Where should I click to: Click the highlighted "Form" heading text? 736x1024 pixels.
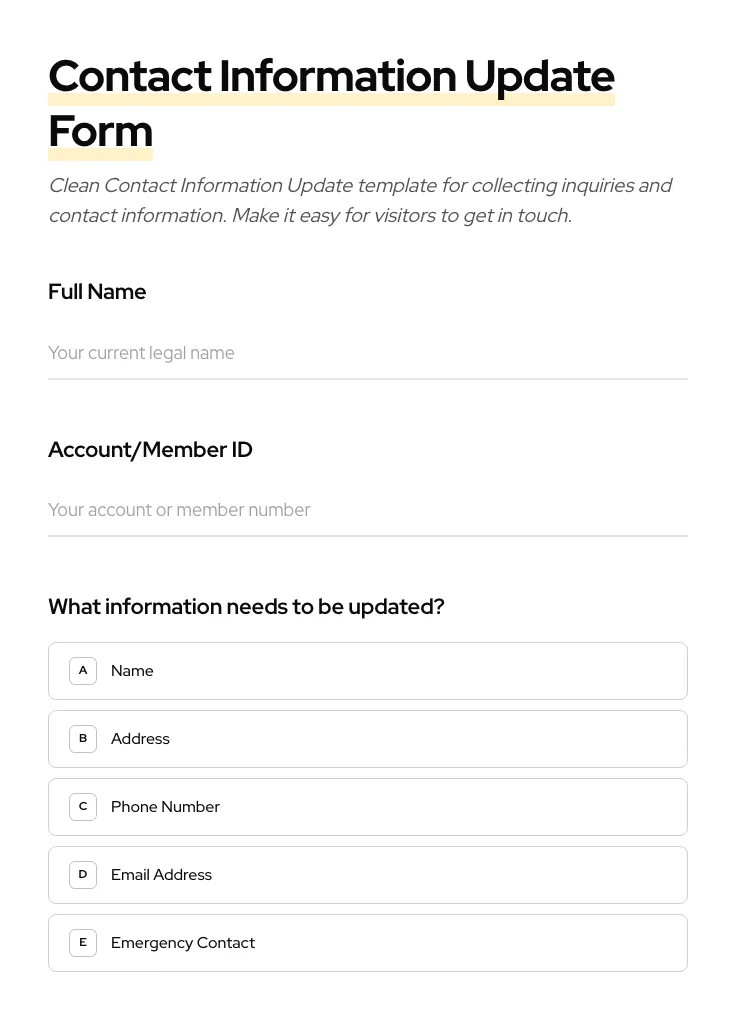[x=100, y=130]
